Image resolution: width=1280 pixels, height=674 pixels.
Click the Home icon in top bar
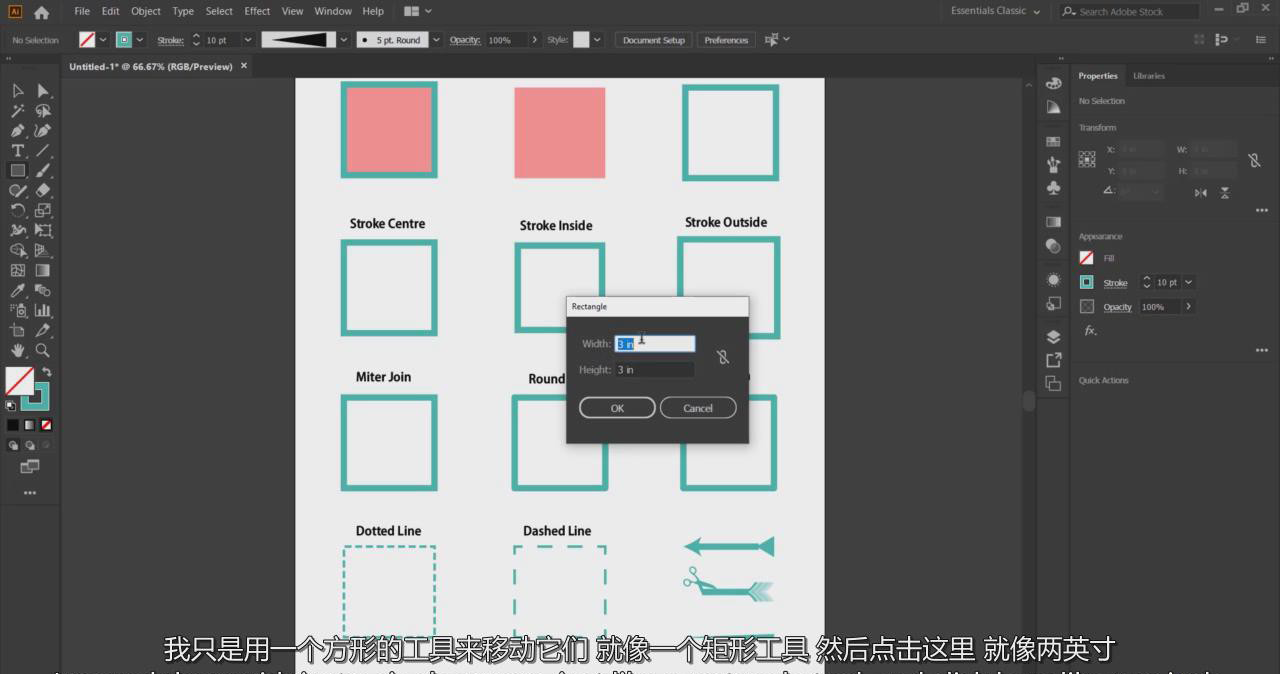pos(41,12)
